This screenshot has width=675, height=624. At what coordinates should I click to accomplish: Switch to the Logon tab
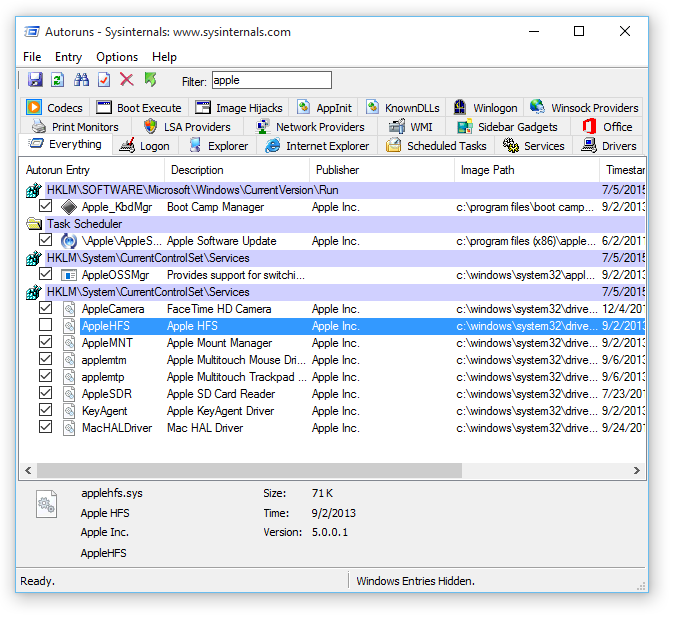[x=145, y=146]
